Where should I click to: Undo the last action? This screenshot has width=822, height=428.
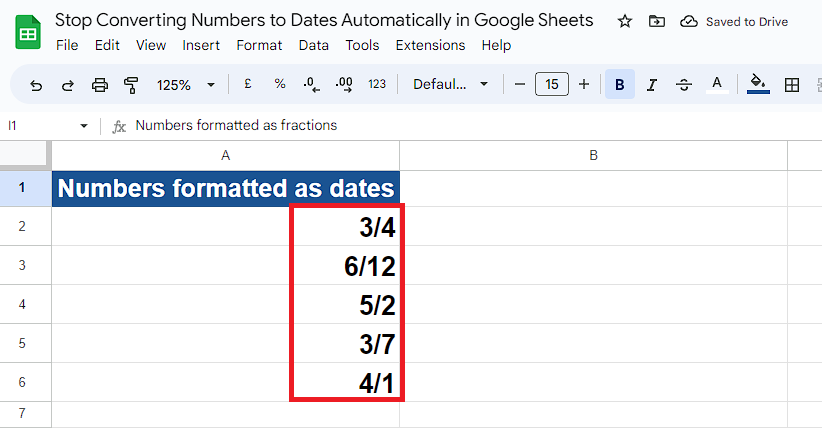36,84
